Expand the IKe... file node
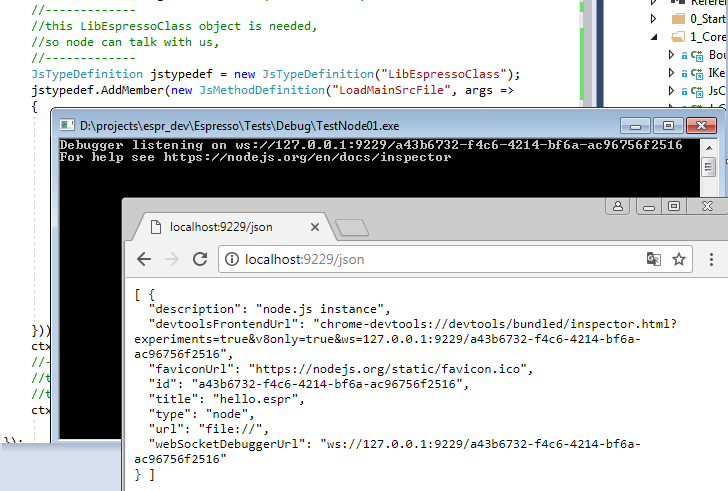This screenshot has width=728, height=491. point(671,73)
